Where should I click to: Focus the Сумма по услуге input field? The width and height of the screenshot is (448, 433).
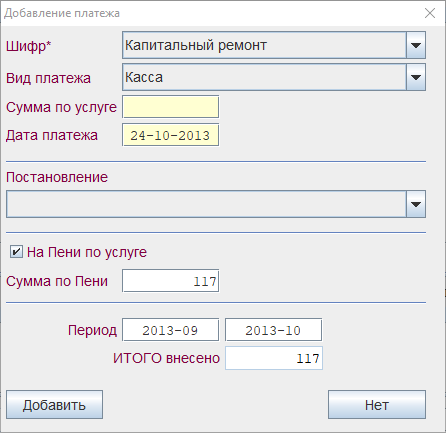[171, 107]
